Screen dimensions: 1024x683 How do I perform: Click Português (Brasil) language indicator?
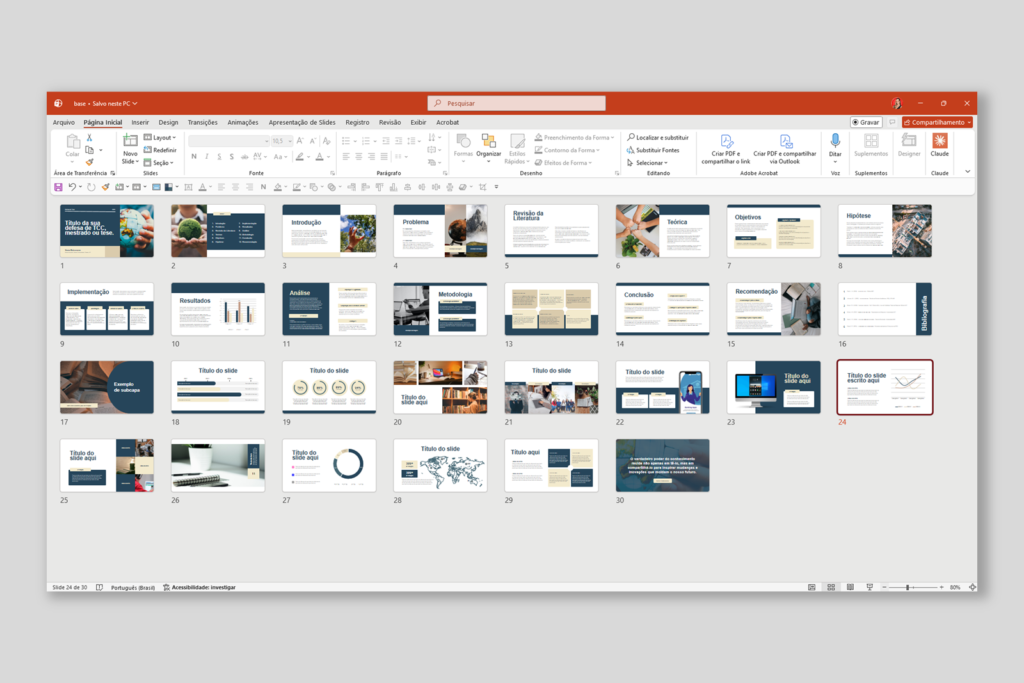click(x=133, y=587)
